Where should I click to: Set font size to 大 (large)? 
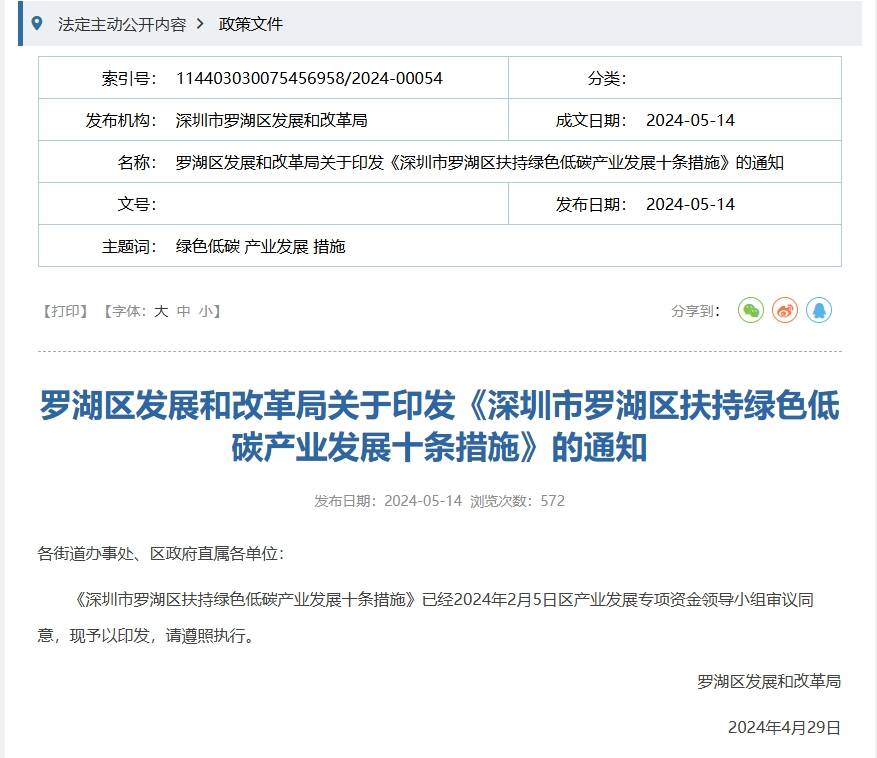161,311
